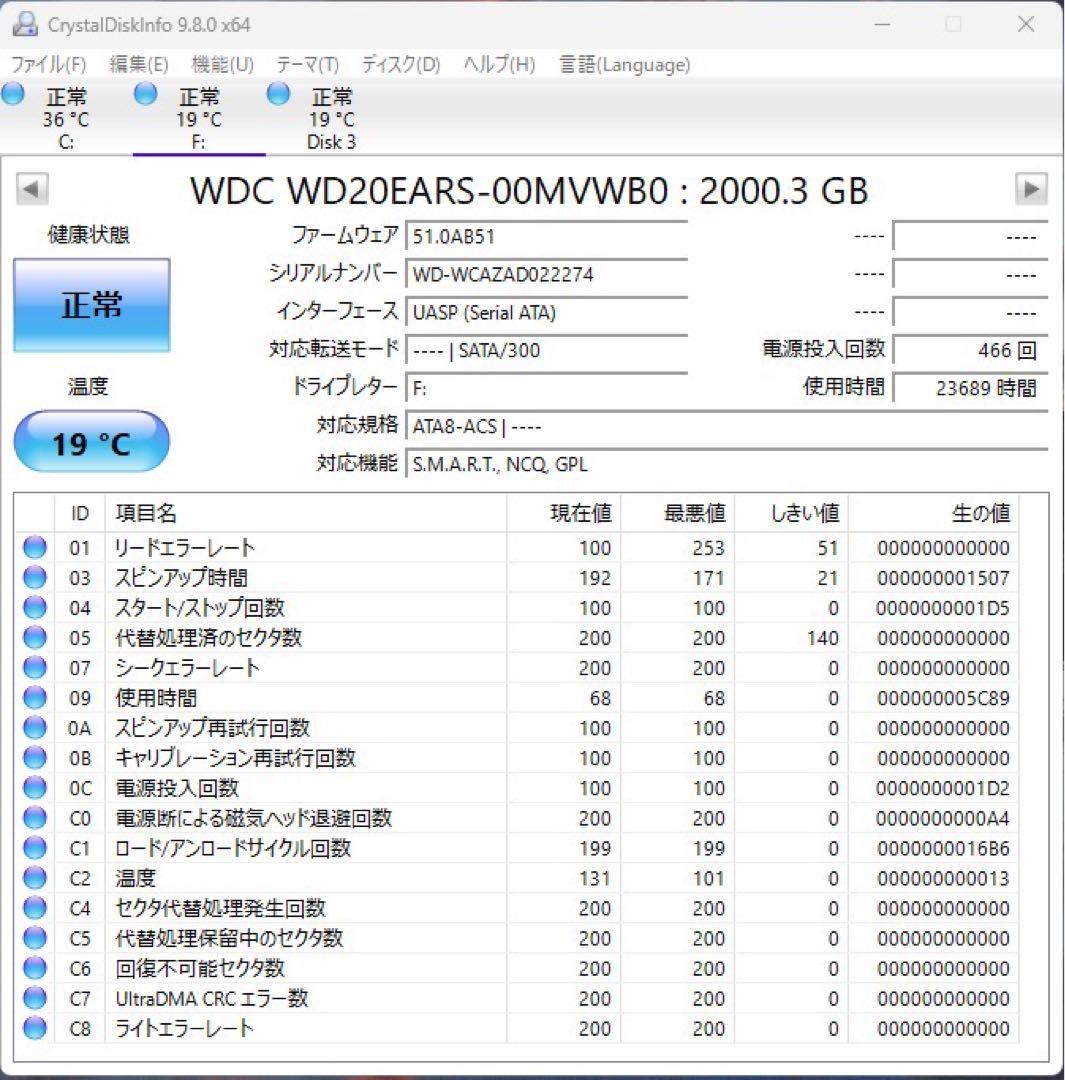Click the drive letter field F:
Viewport: 1065px width, 1080px height.
547,388
